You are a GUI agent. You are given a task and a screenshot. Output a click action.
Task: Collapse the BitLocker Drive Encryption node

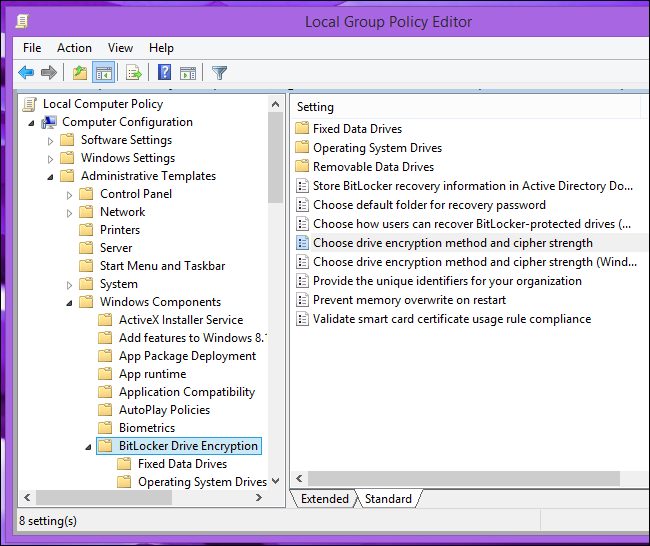click(89, 446)
